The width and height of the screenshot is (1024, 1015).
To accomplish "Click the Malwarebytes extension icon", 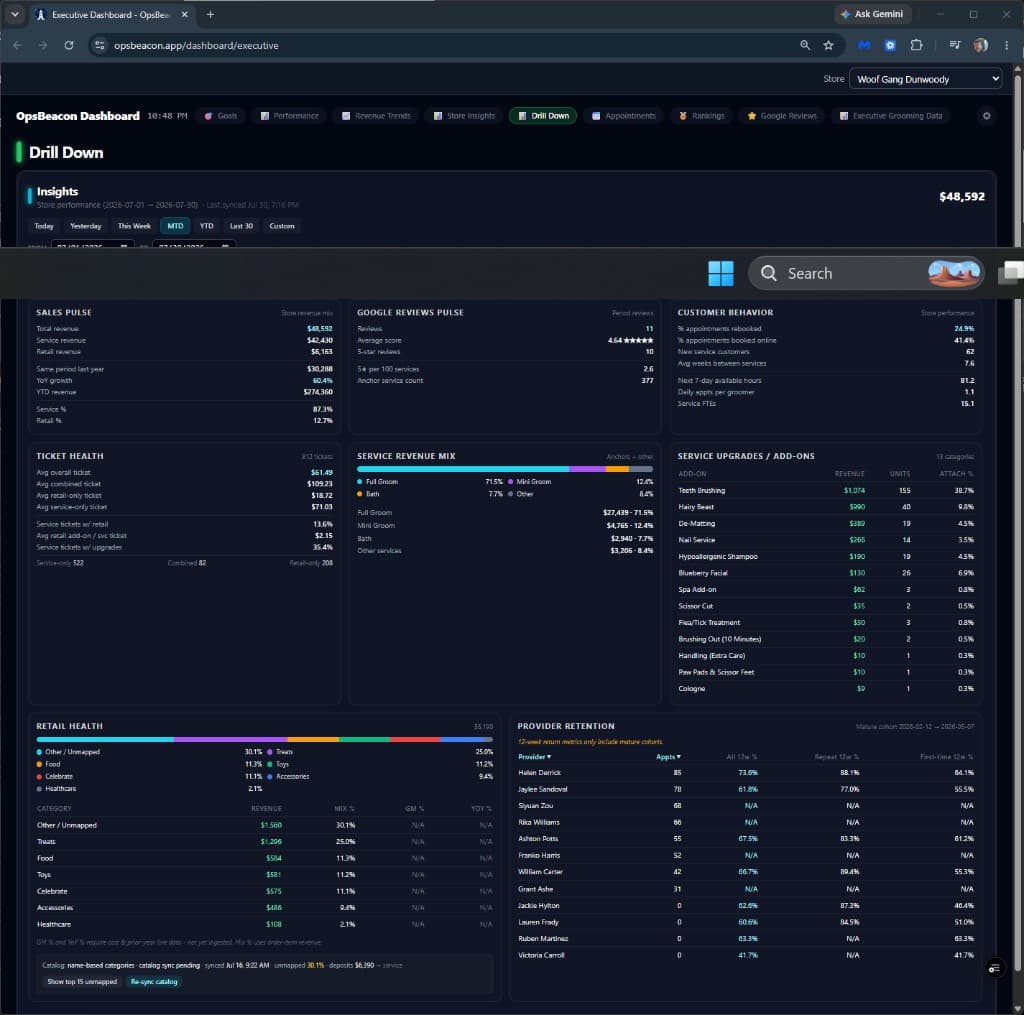I will tap(864, 45).
